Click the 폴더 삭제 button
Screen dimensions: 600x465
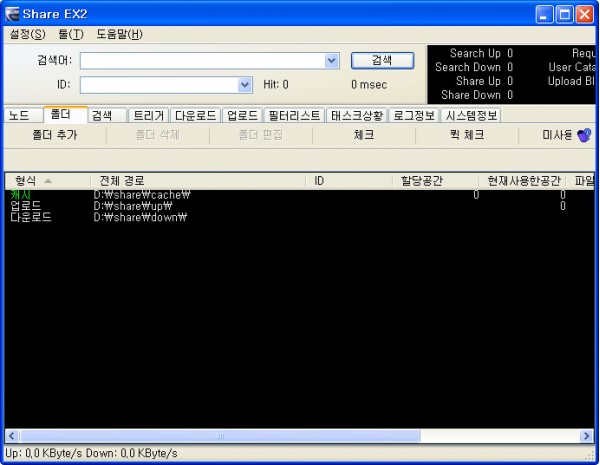[158, 135]
